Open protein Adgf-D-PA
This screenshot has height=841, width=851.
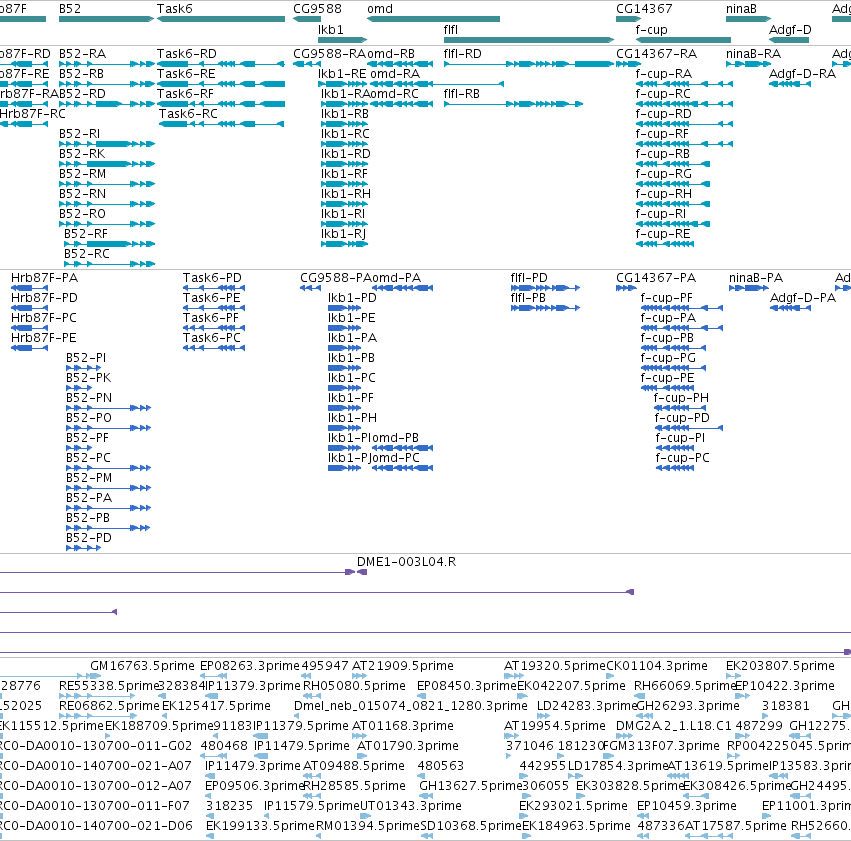(803, 298)
